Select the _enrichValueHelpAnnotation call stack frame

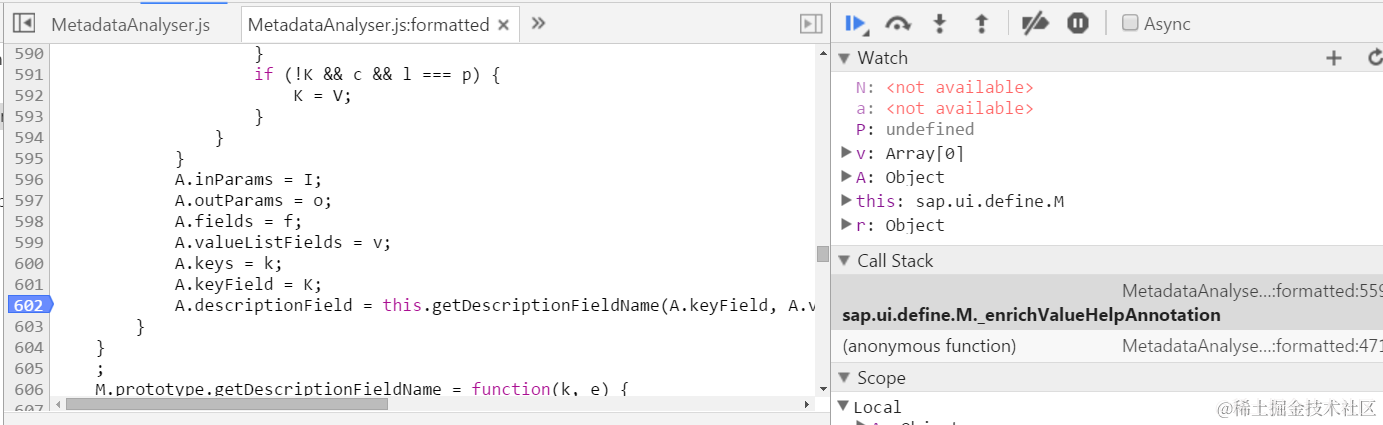pos(1107,303)
